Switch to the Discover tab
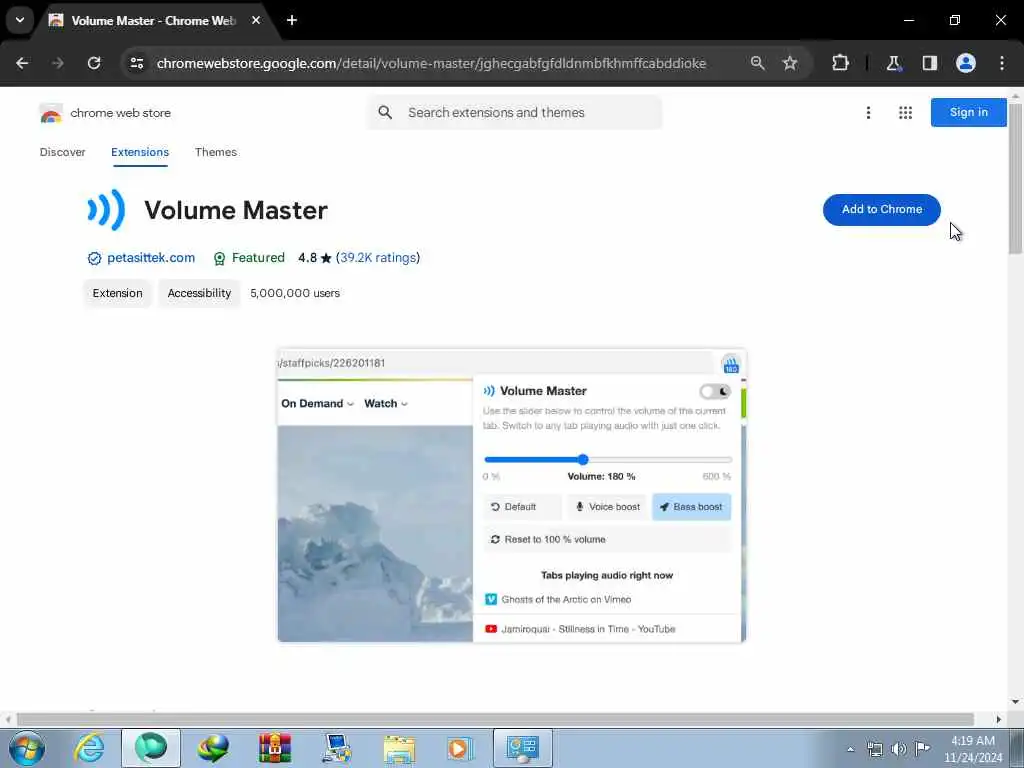Viewport: 1024px width, 768px height. tap(63, 152)
